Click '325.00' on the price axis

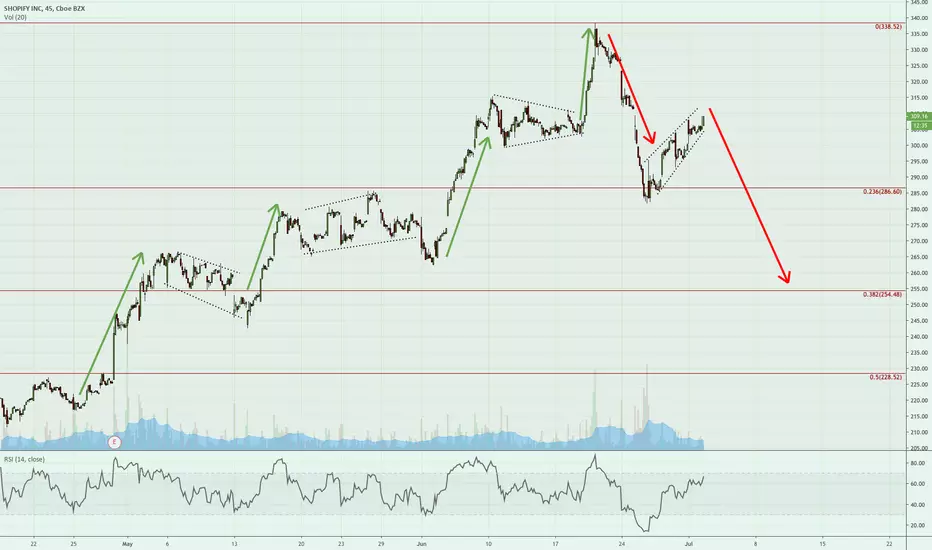920,65
